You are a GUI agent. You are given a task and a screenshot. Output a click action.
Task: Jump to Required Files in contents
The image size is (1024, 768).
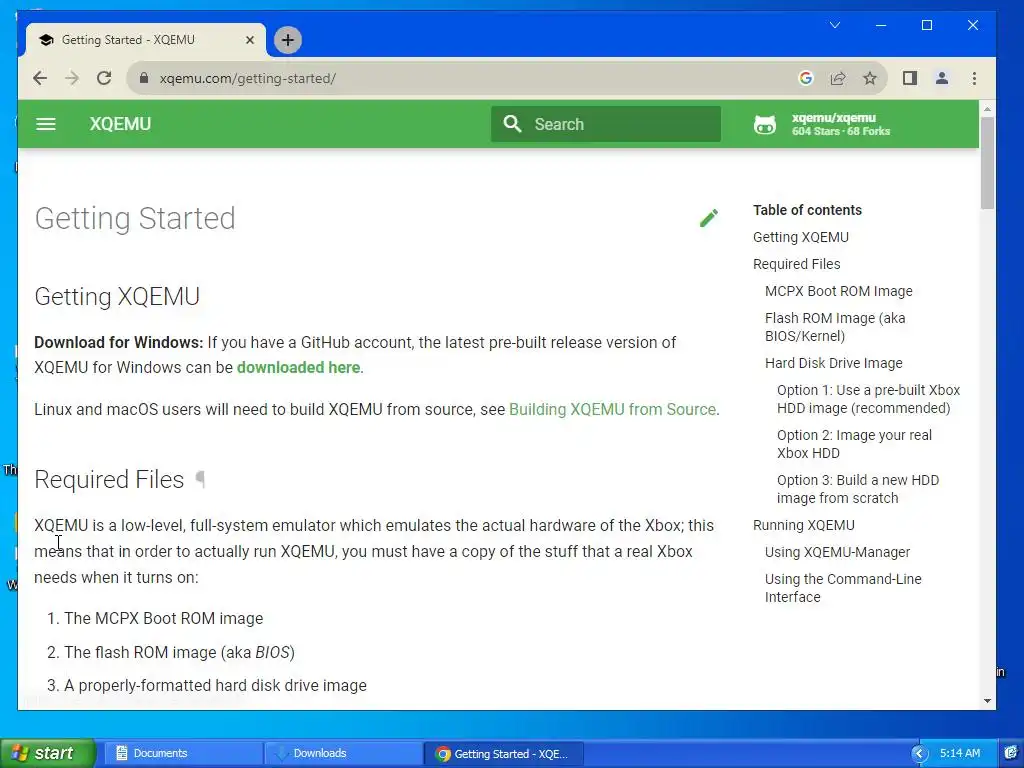pyautogui.click(x=797, y=264)
